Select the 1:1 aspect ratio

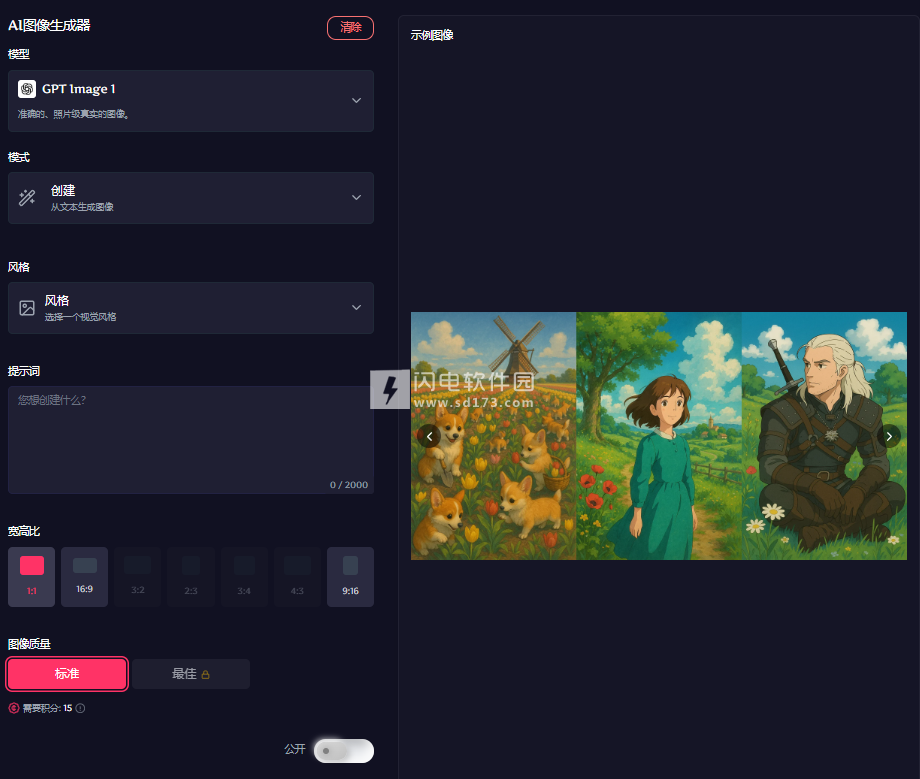[x=32, y=577]
